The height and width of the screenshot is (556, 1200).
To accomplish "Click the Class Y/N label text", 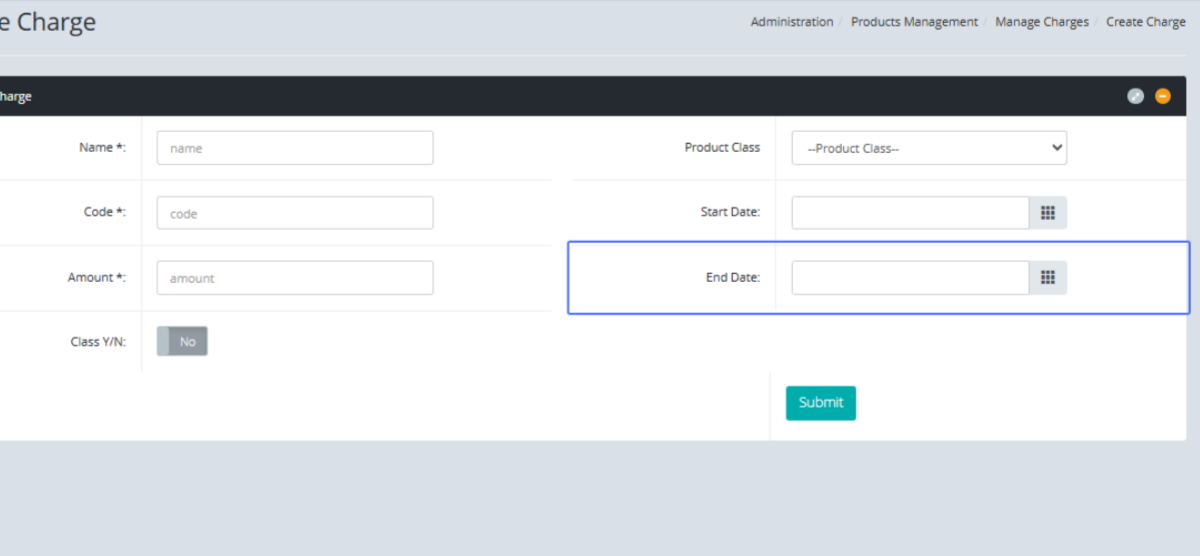I will coord(98,342).
